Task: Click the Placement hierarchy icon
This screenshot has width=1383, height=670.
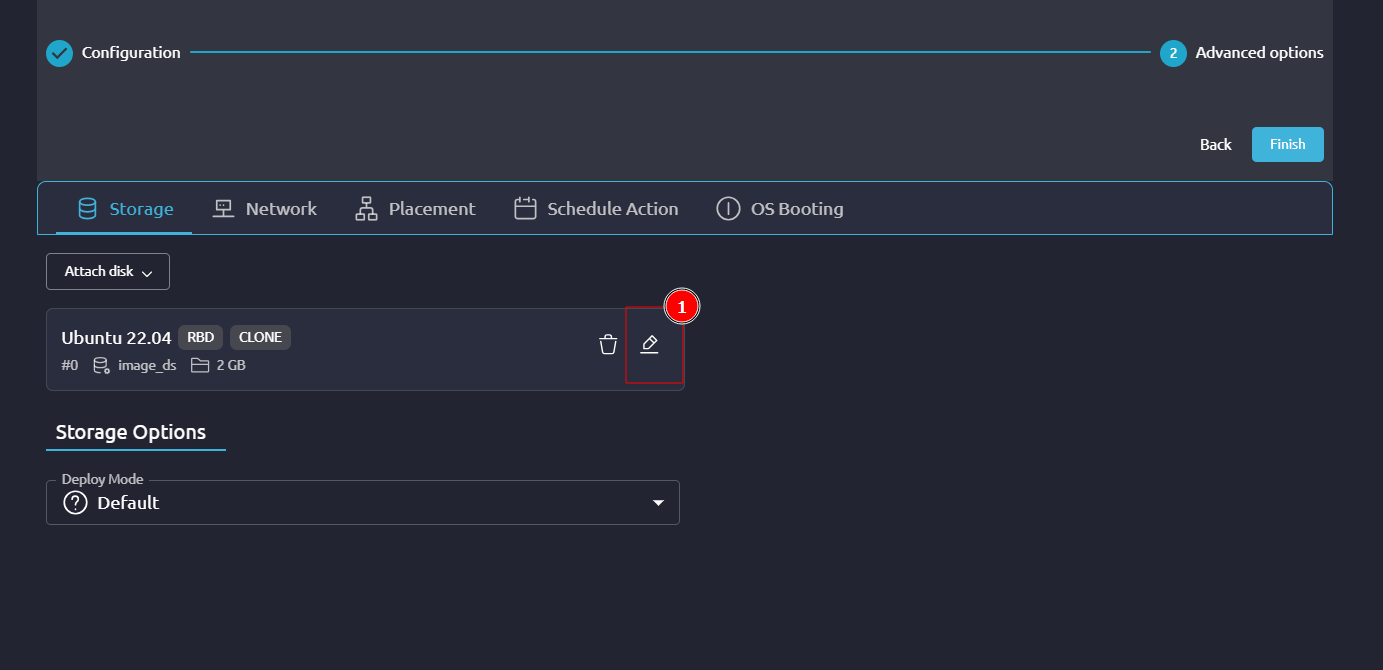Action: point(365,208)
